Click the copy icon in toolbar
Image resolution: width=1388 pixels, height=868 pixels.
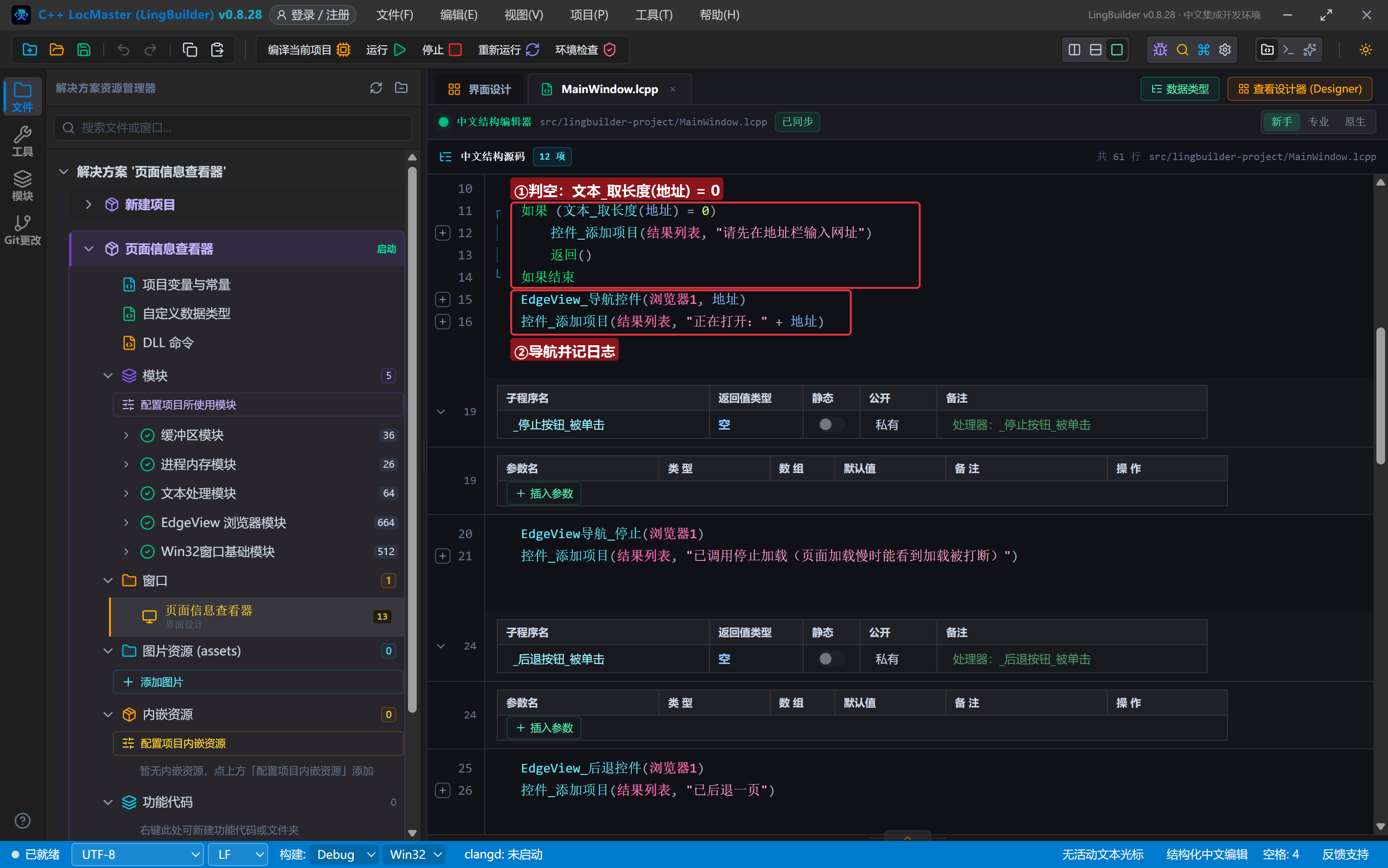point(190,50)
